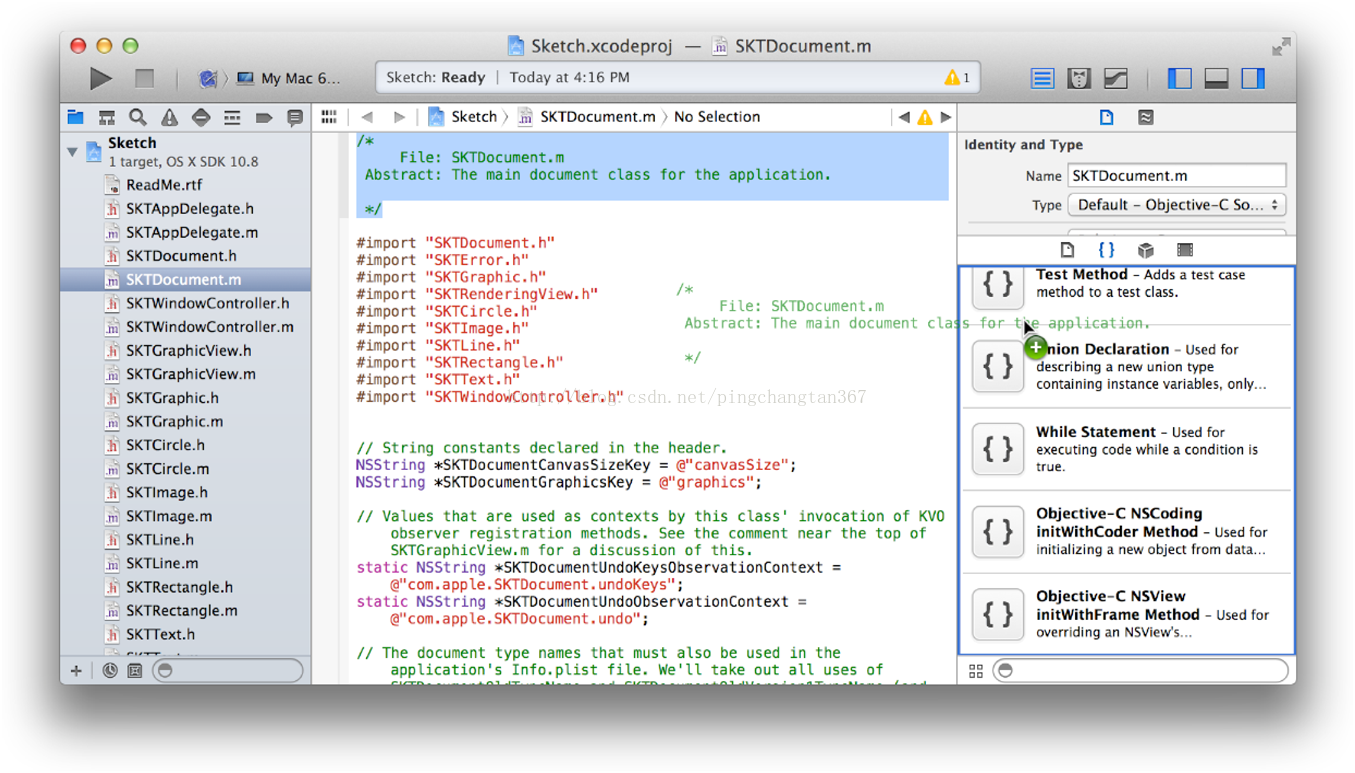Stop the running scheme

click(x=145, y=77)
